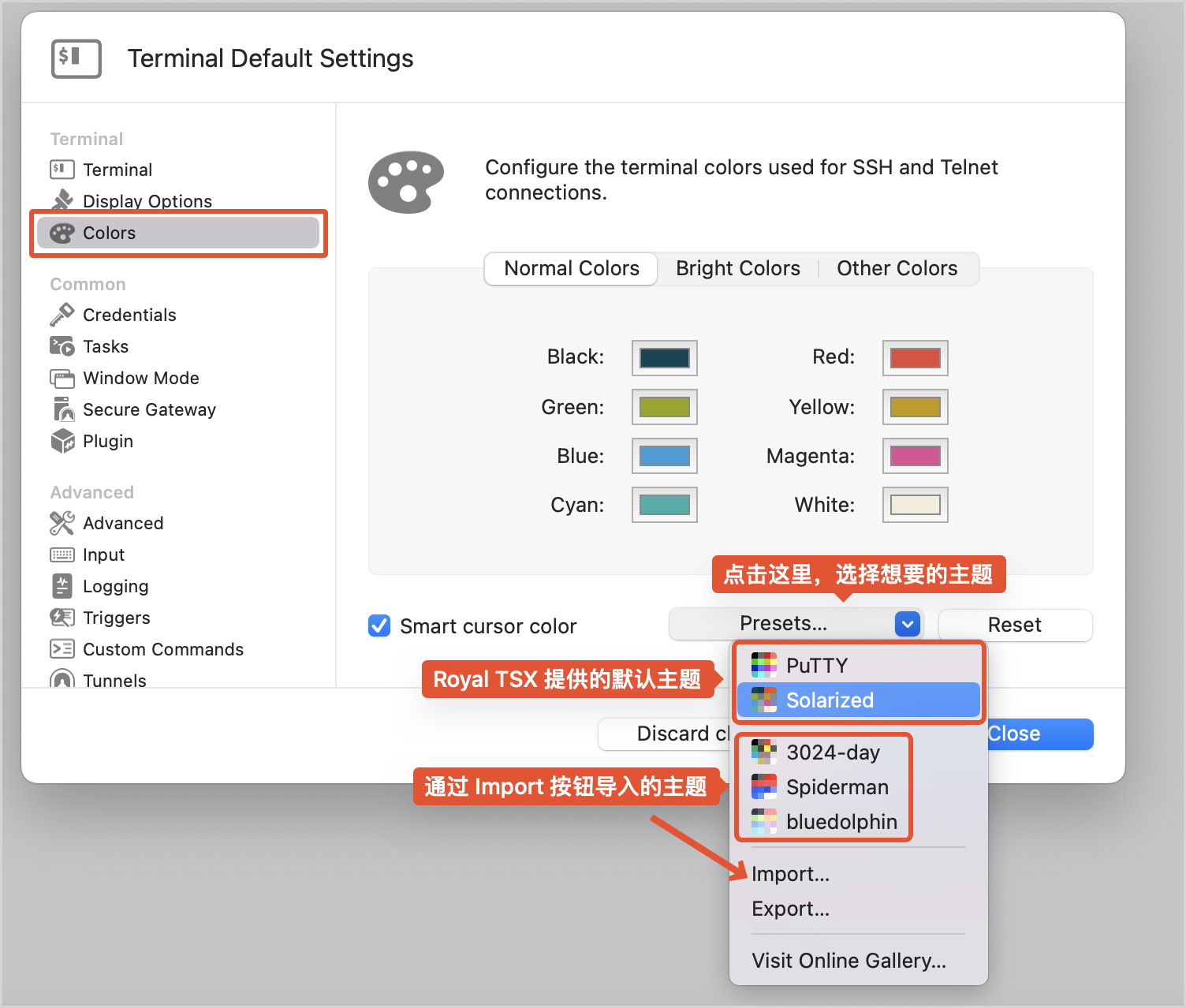Viewport: 1186px width, 1008px height.
Task: Select the Tasks sidebar icon
Action: (62, 346)
